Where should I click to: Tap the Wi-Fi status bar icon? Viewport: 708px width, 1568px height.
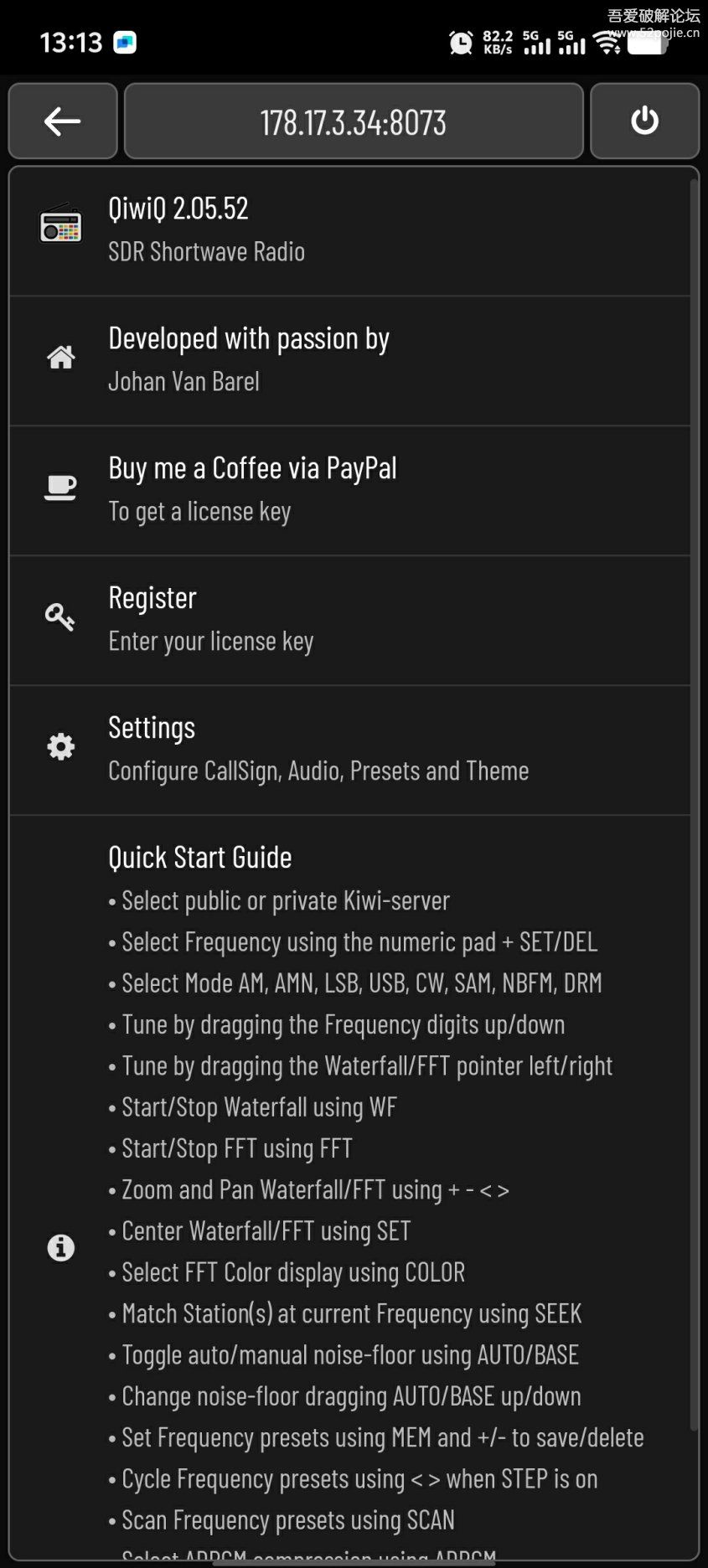[x=607, y=42]
